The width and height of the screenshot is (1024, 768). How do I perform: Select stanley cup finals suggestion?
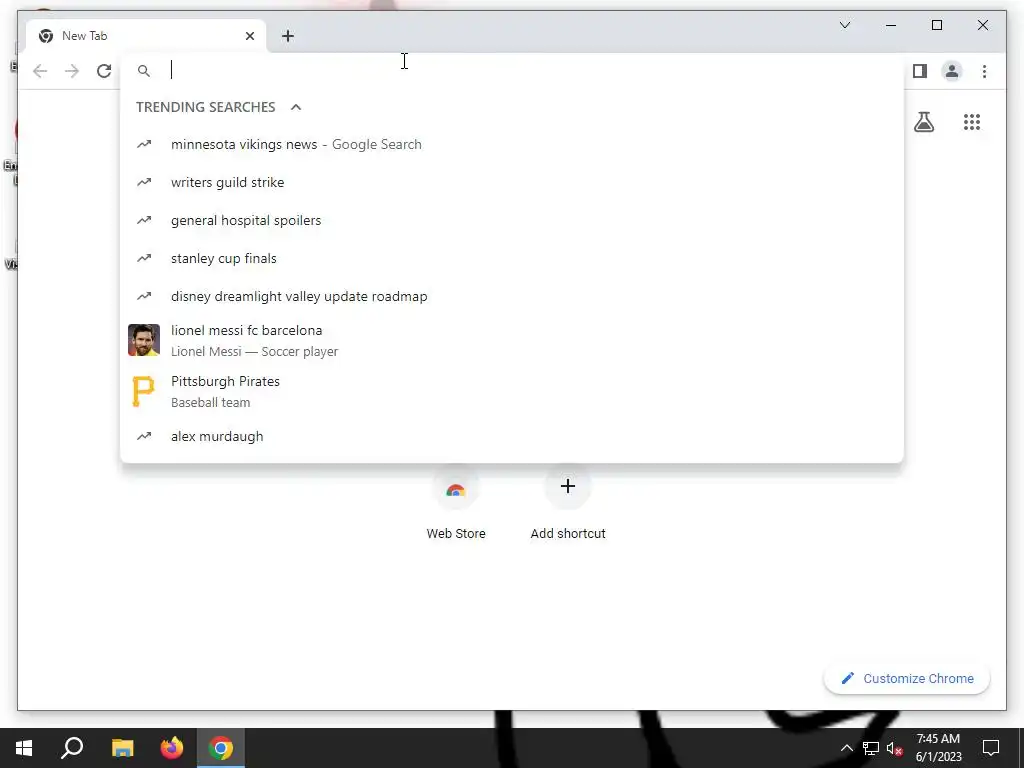(512, 258)
